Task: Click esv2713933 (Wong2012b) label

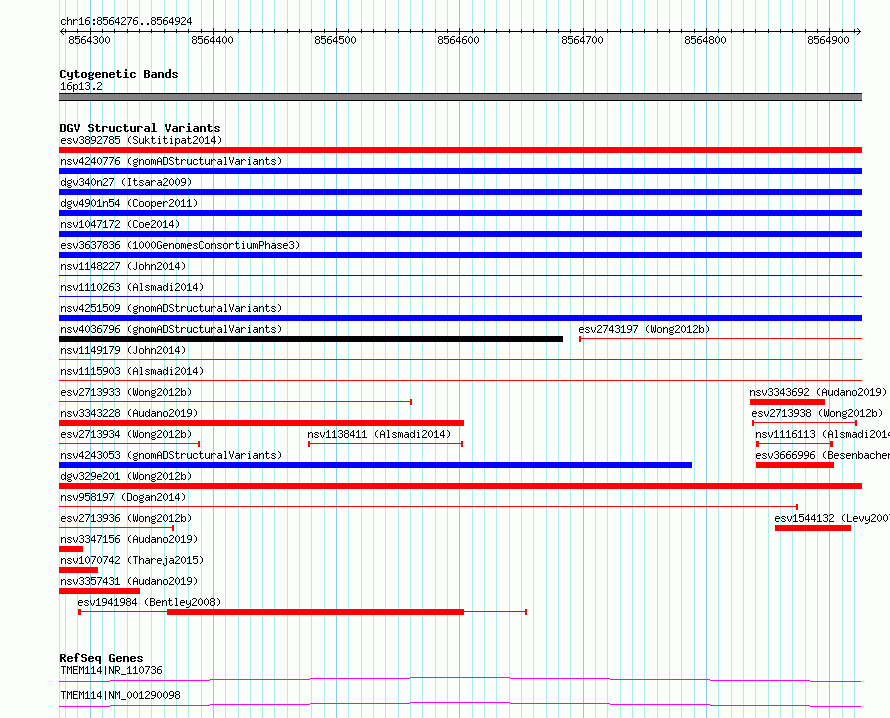Action: 126,392
